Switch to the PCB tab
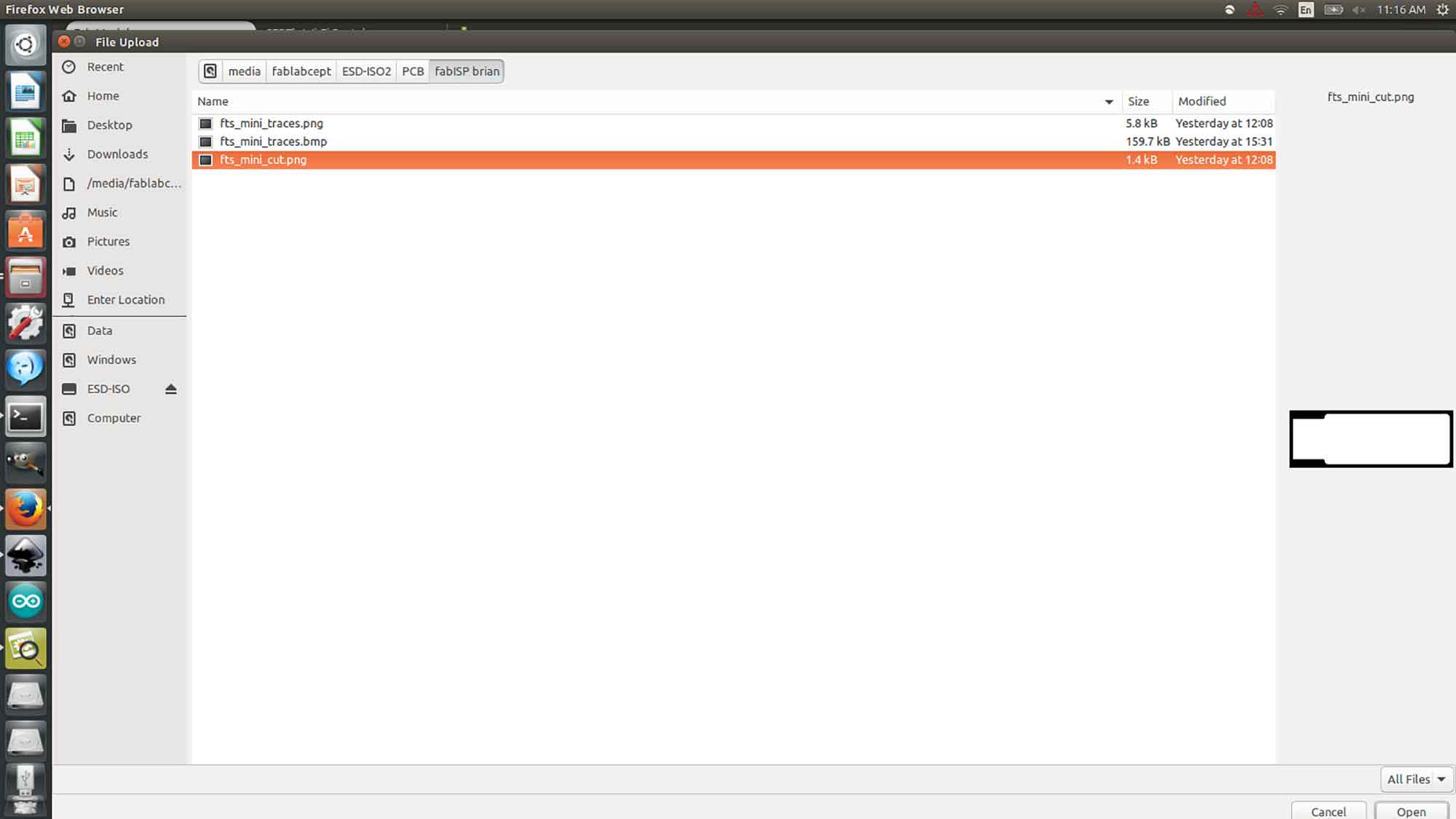 click(x=411, y=71)
